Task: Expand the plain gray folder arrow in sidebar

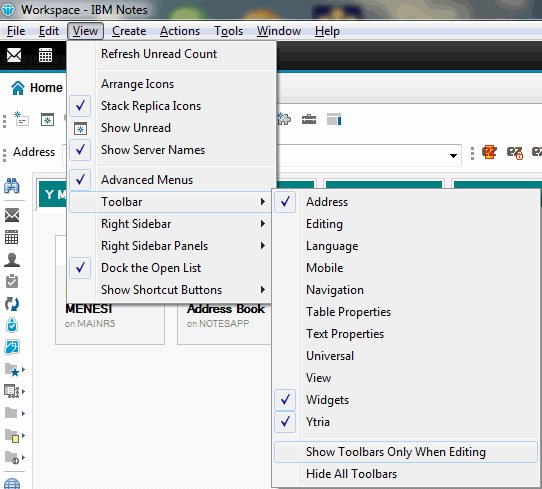Action: click(24, 413)
